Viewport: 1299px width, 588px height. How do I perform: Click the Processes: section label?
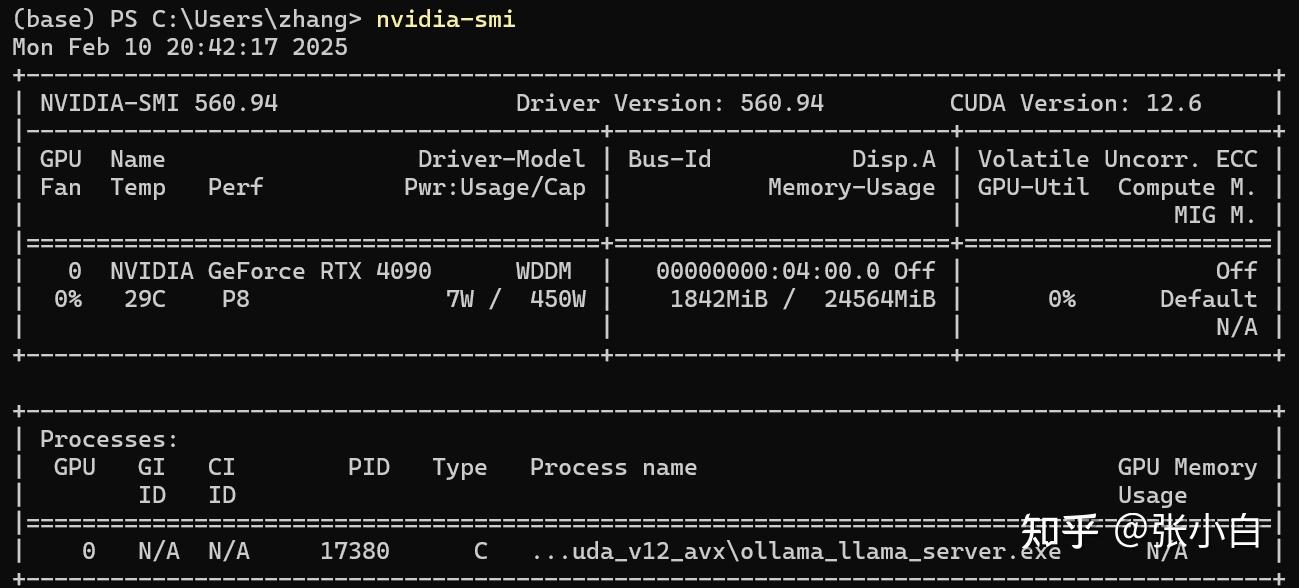point(110,439)
